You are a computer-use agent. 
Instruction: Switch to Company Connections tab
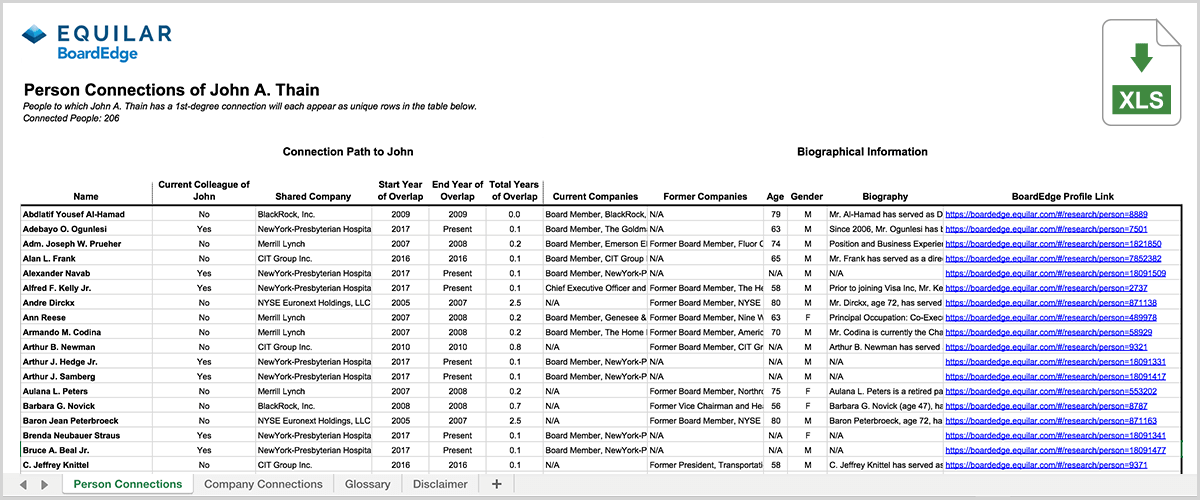(263, 484)
